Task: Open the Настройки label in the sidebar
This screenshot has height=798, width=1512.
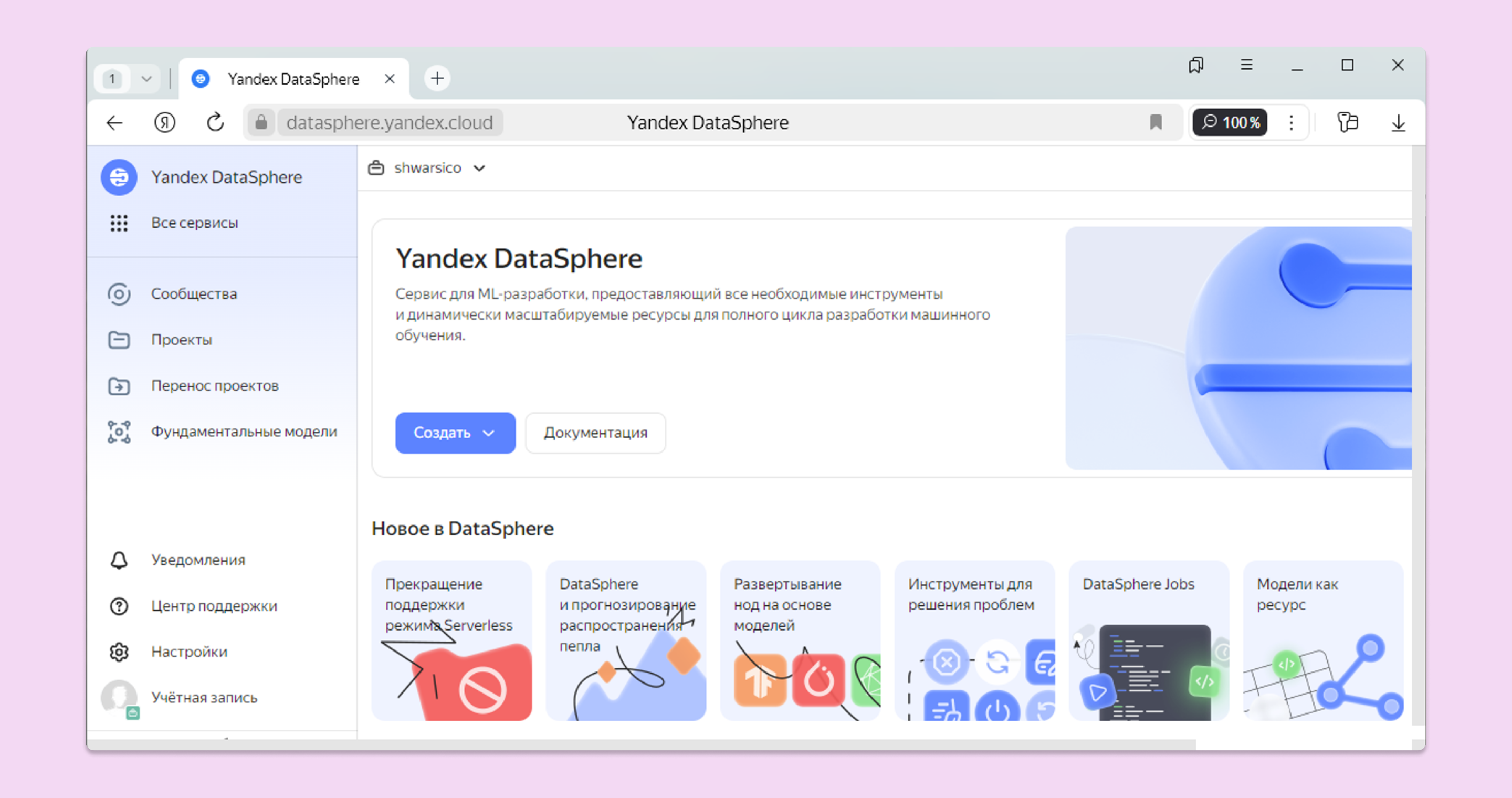Action: [189, 652]
